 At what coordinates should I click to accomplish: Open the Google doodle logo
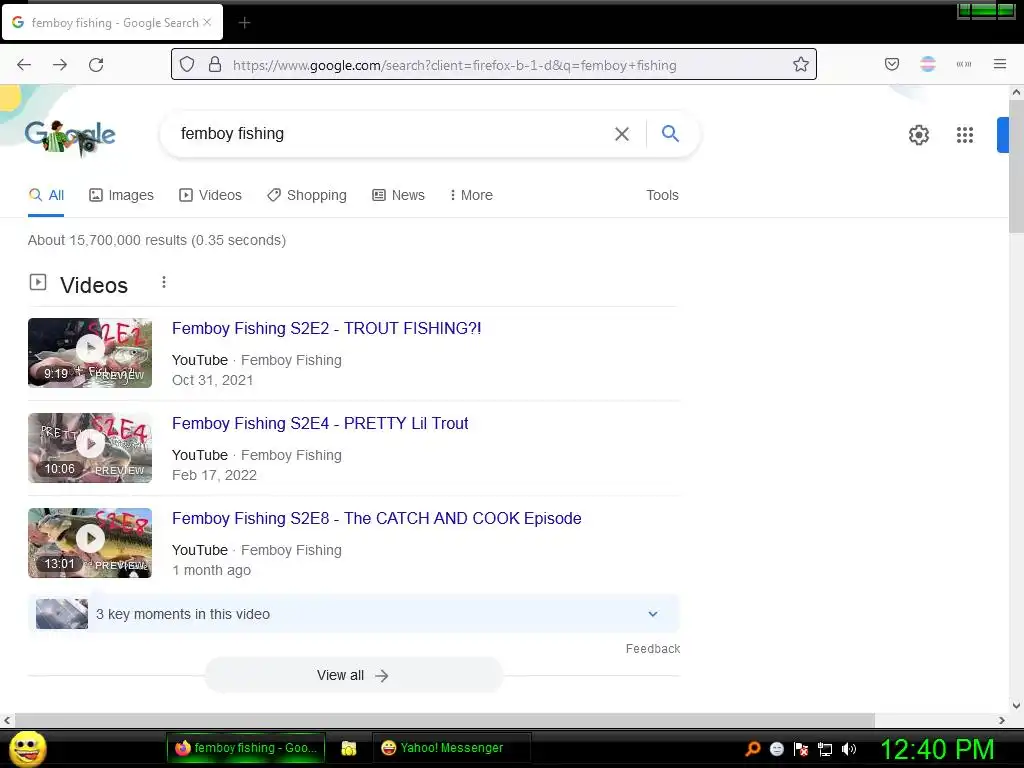tap(70, 137)
